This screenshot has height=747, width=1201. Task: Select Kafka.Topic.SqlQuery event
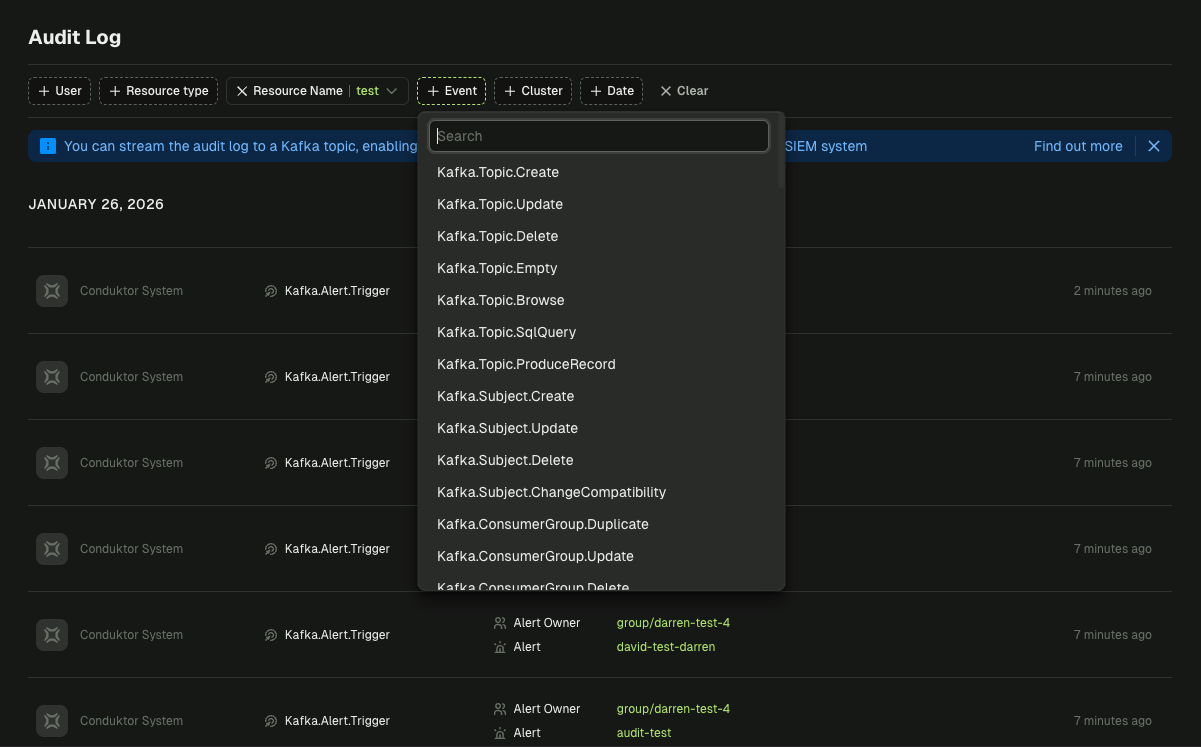pyautogui.click(x=598, y=332)
